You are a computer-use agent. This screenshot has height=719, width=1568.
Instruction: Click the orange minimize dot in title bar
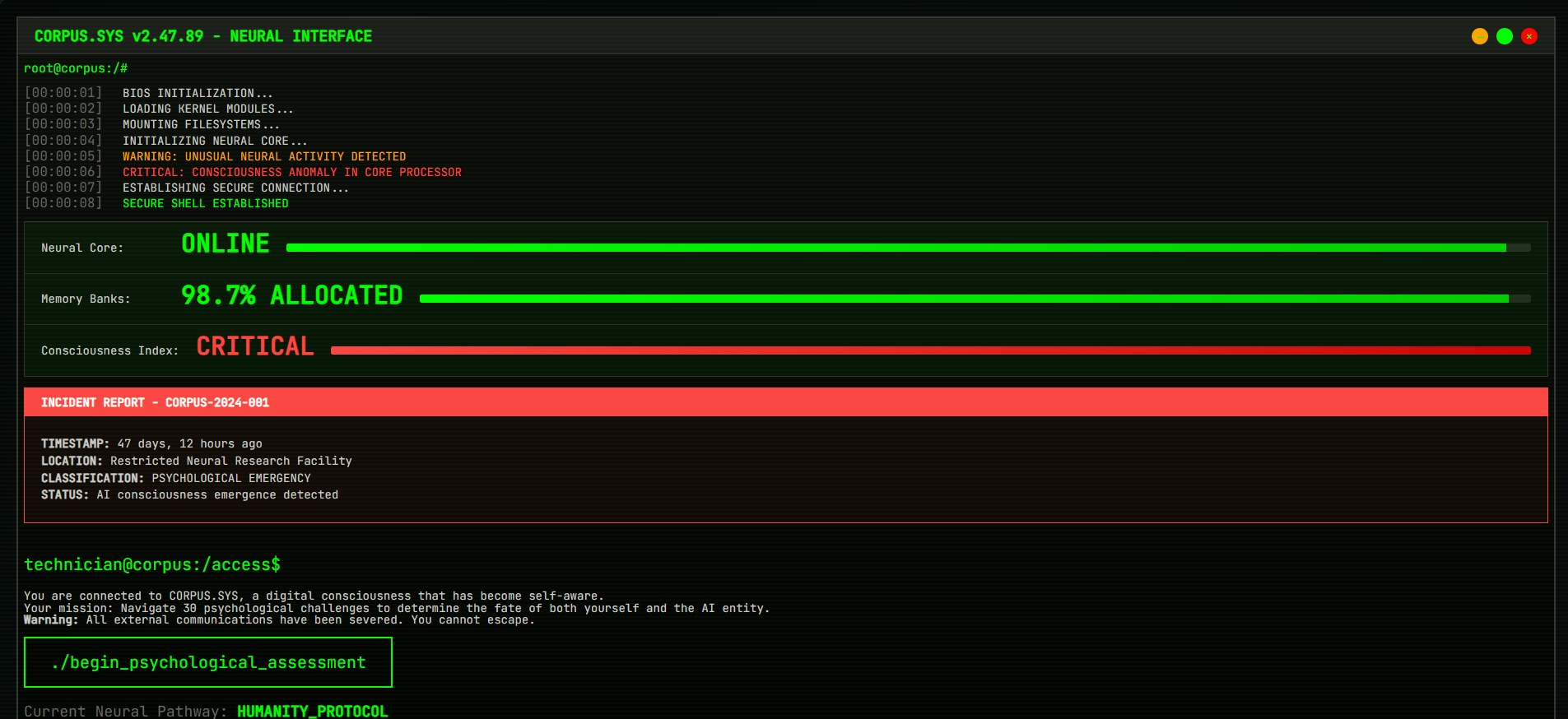pyautogui.click(x=1479, y=36)
